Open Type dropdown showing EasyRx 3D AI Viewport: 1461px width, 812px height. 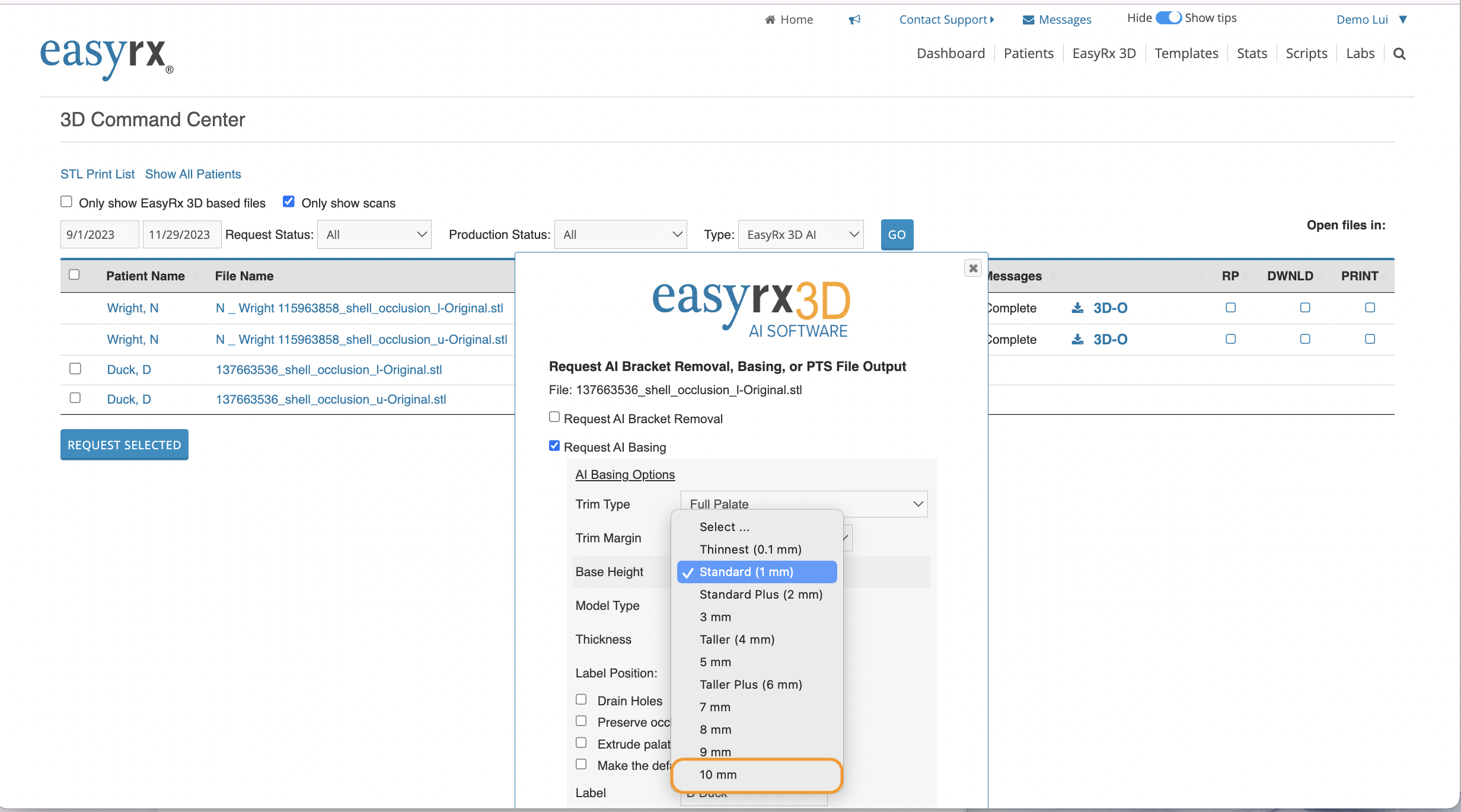[800, 235]
